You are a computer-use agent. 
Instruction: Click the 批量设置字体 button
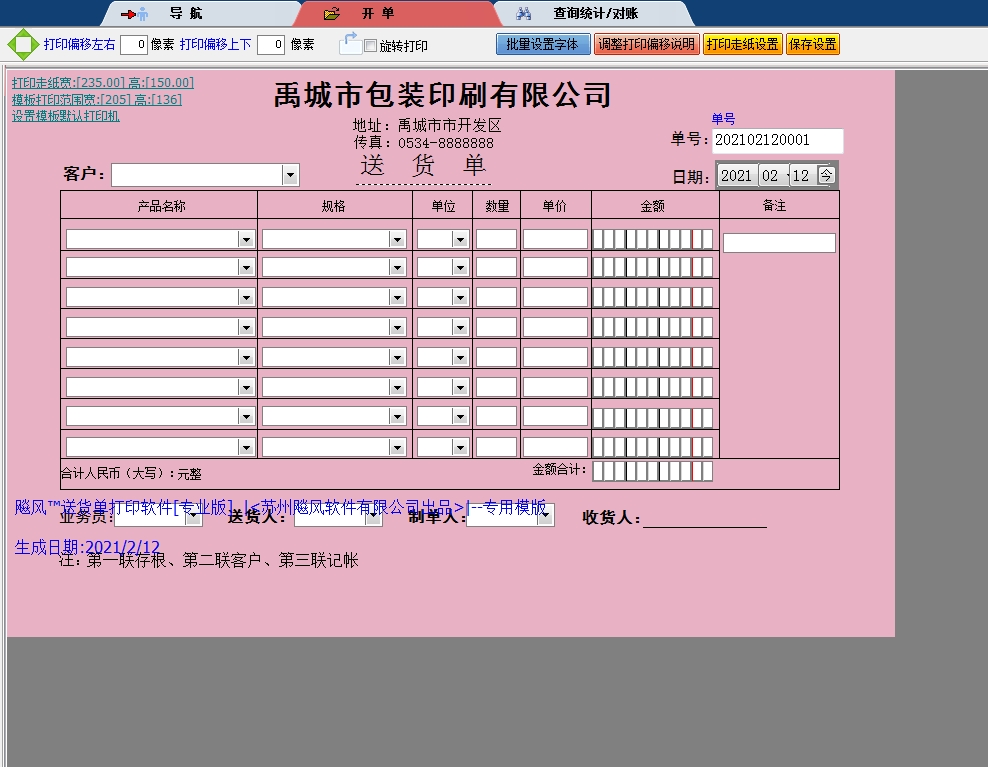point(542,45)
